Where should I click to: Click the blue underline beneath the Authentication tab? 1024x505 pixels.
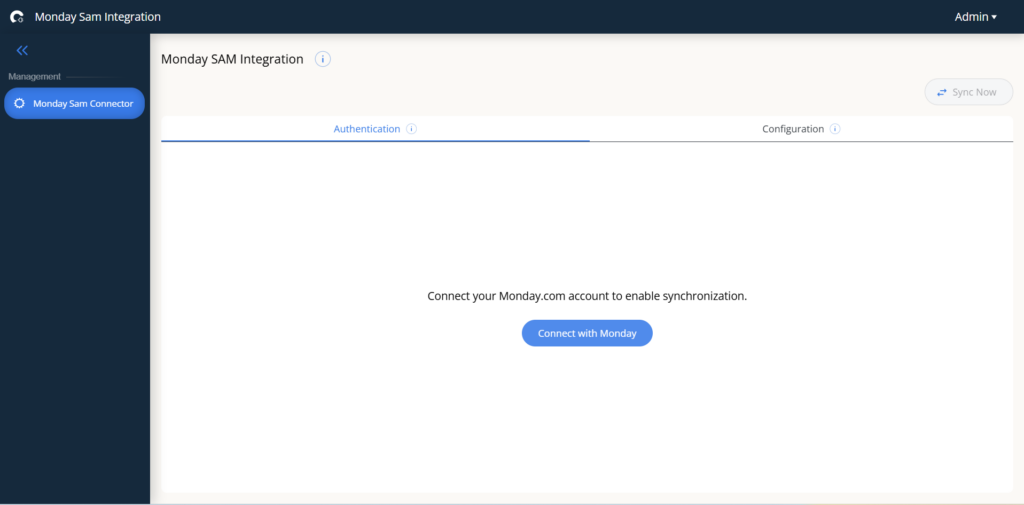375,141
